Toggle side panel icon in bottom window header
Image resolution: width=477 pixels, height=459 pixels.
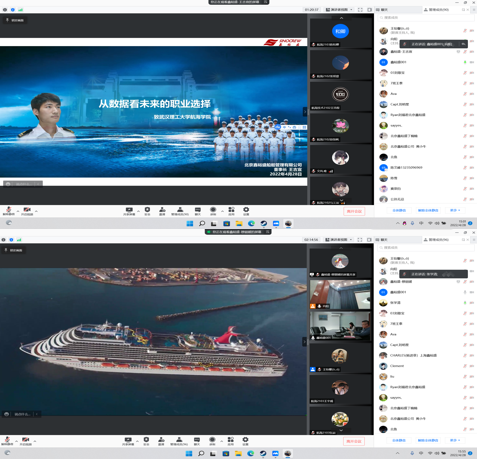click(x=369, y=240)
